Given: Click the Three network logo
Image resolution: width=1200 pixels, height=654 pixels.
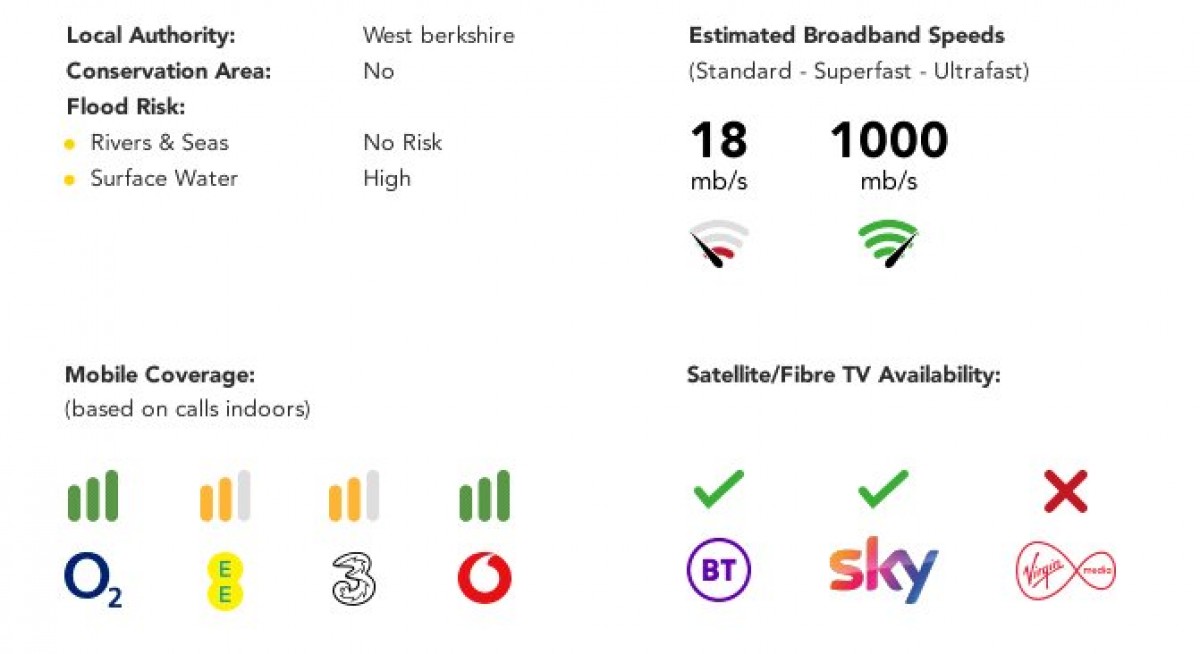Looking at the screenshot, I should [x=353, y=581].
